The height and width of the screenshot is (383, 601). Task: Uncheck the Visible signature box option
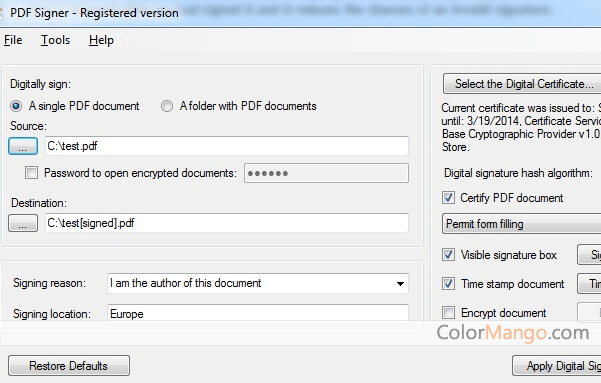click(x=448, y=255)
